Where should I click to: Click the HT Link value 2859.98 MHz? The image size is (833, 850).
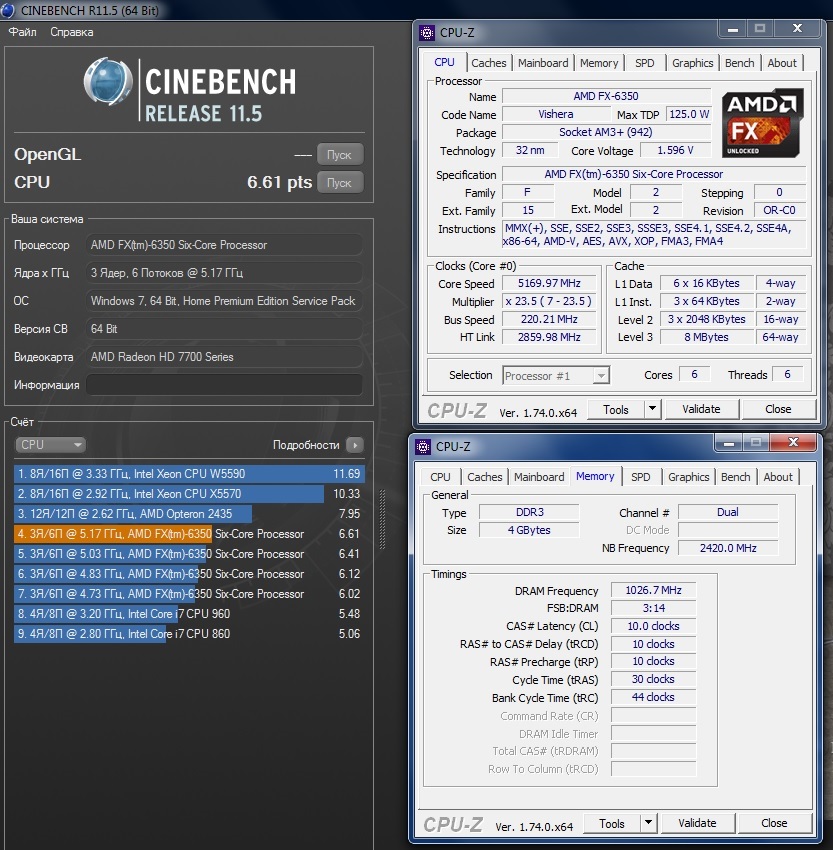point(549,337)
